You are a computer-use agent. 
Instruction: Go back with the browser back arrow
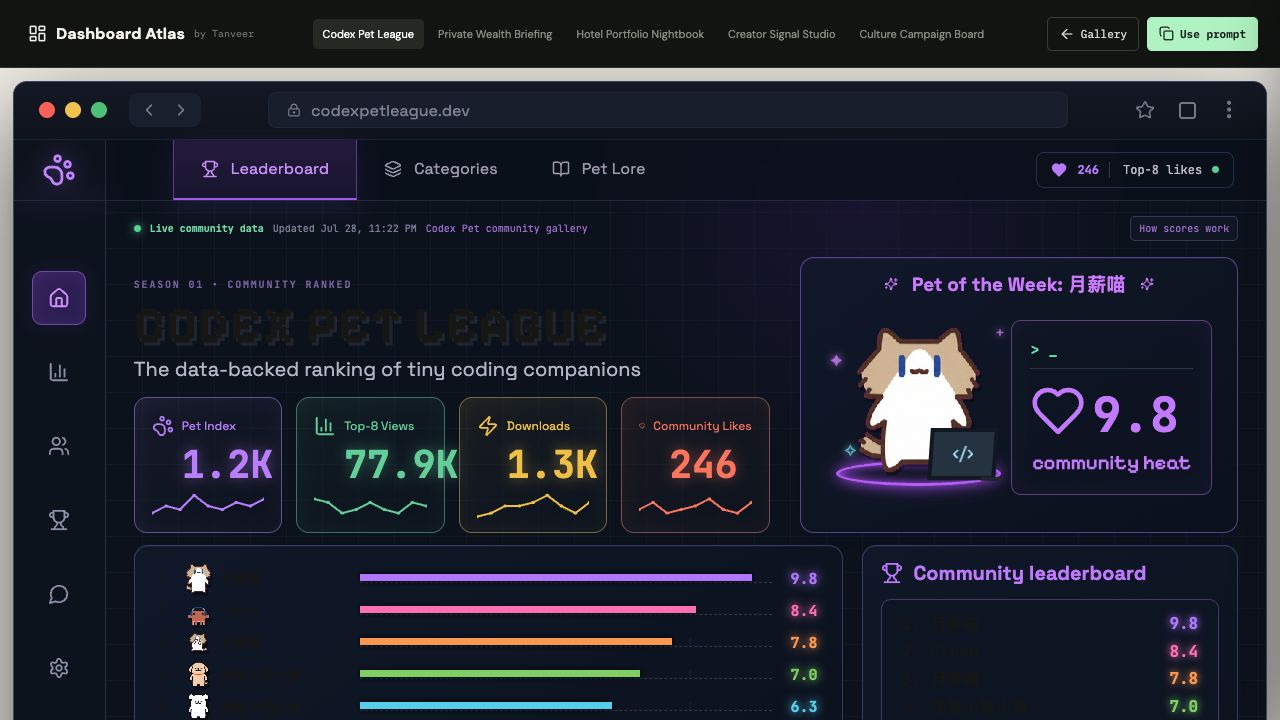coord(149,110)
